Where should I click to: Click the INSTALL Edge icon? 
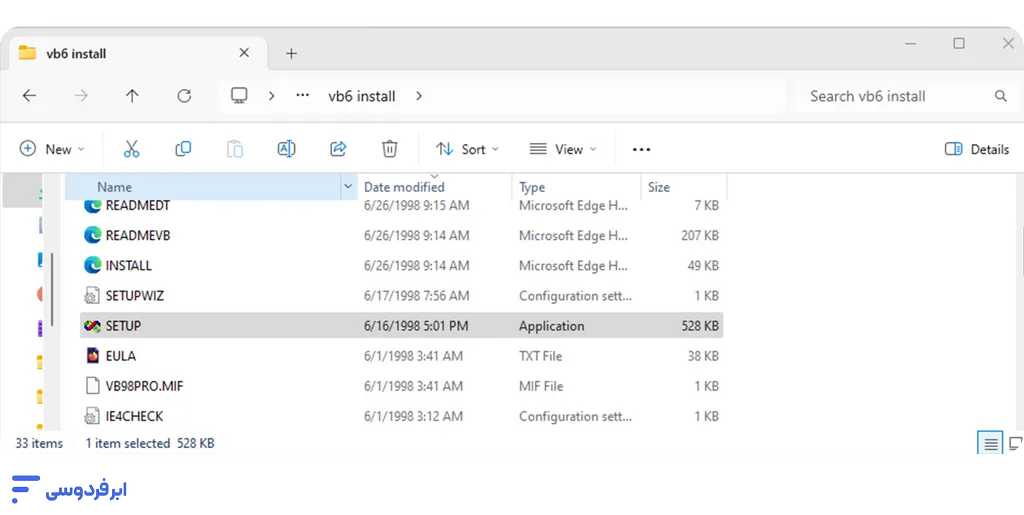pos(93,265)
